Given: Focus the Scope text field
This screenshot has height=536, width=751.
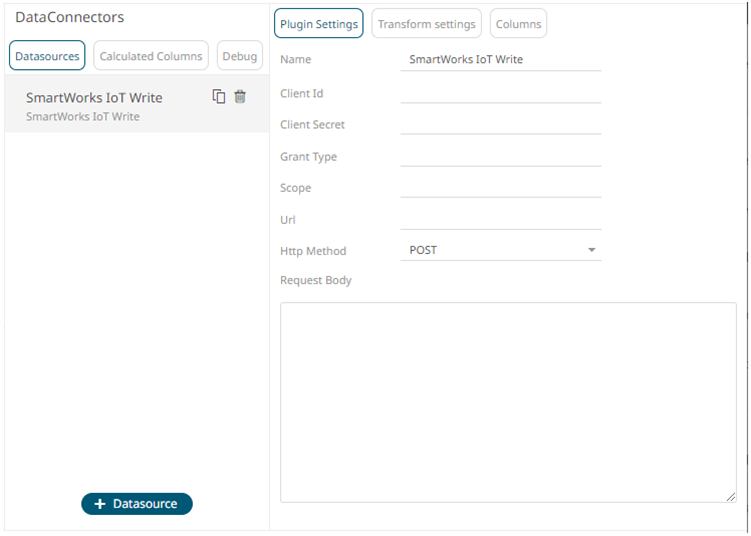Looking at the screenshot, I should pos(500,187).
